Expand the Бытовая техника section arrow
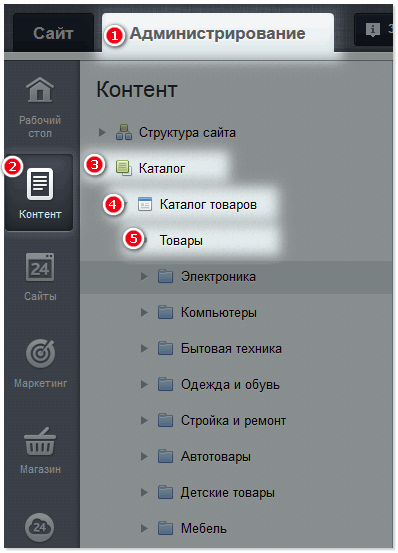The height and width of the screenshot is (553, 398). point(144,348)
